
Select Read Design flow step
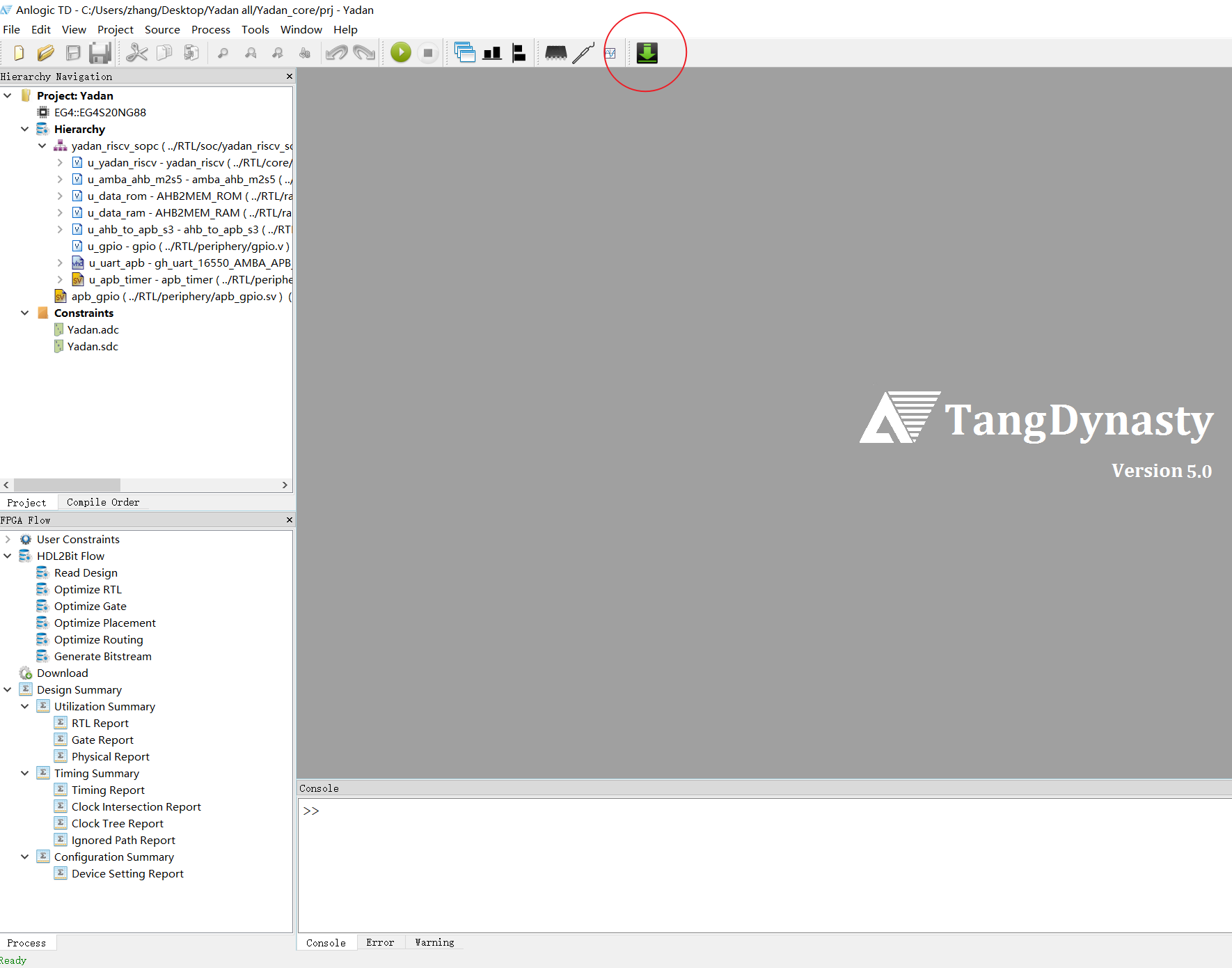click(x=86, y=572)
